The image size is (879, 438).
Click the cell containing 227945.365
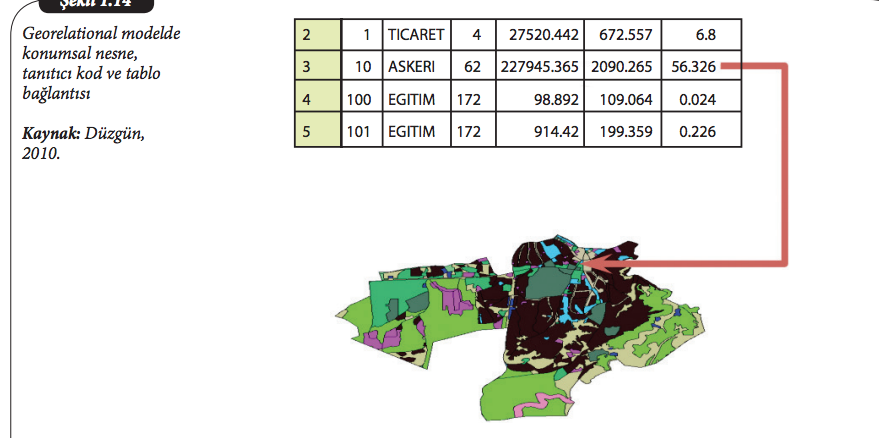[539, 68]
